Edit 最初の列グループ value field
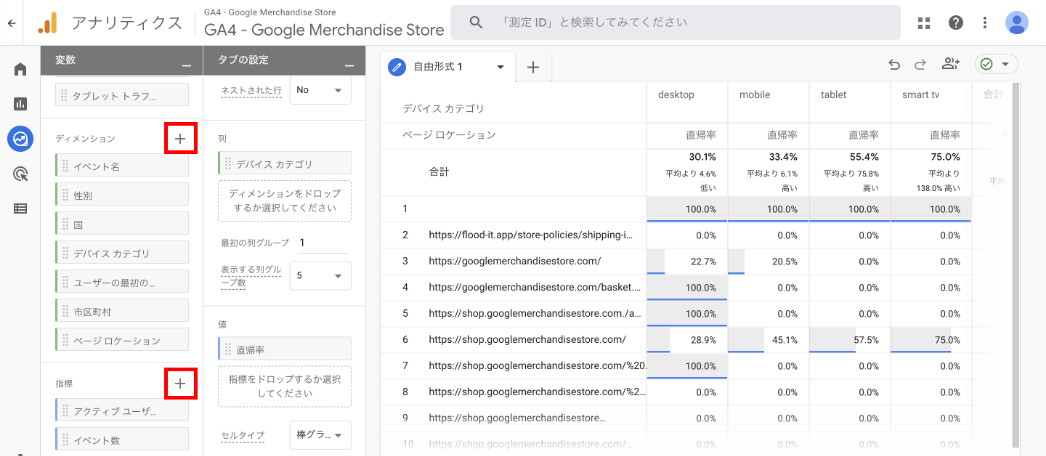The height and width of the screenshot is (456, 1046). 323,243
